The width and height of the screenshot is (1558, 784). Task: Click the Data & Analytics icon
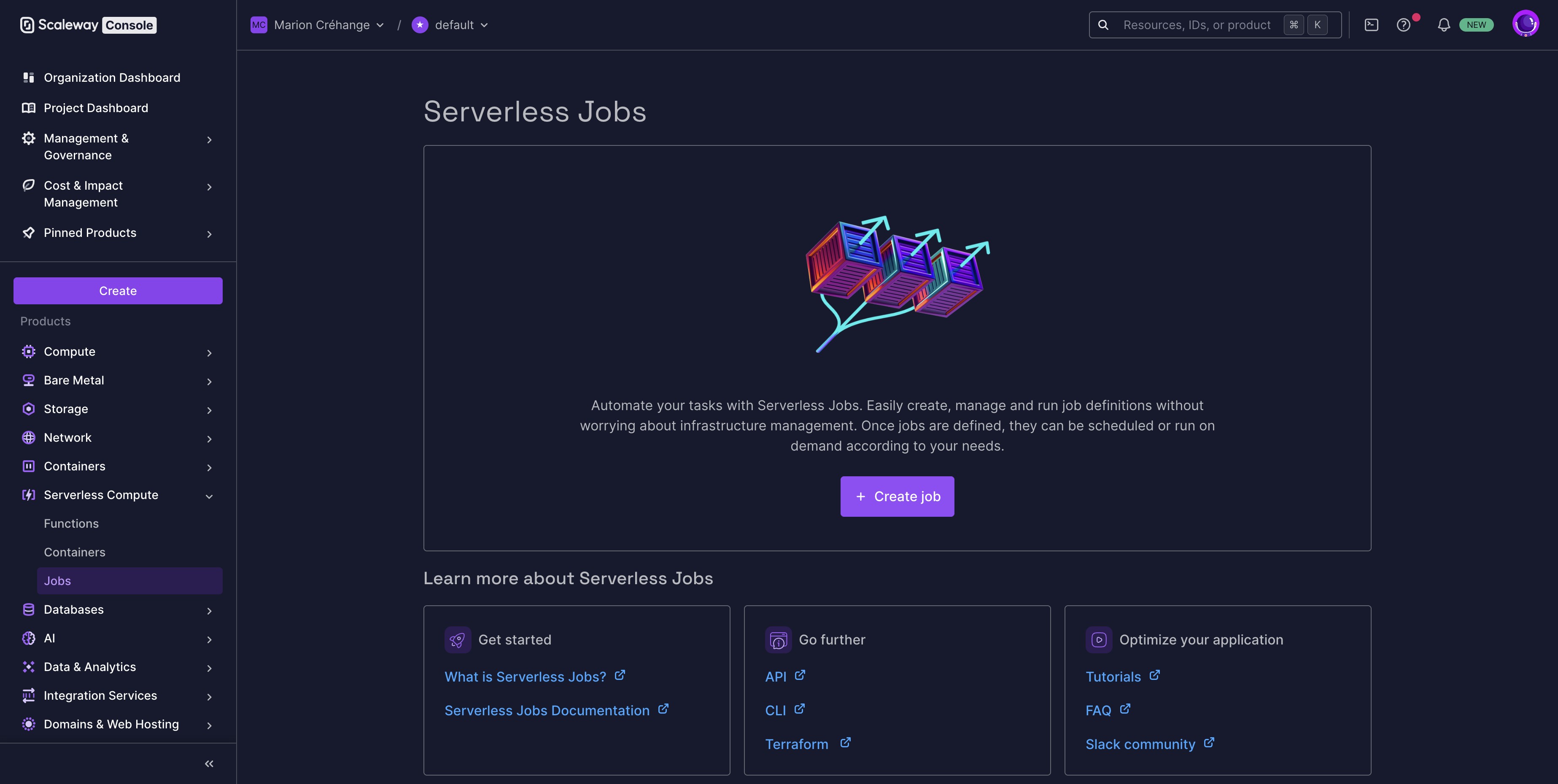(x=28, y=667)
